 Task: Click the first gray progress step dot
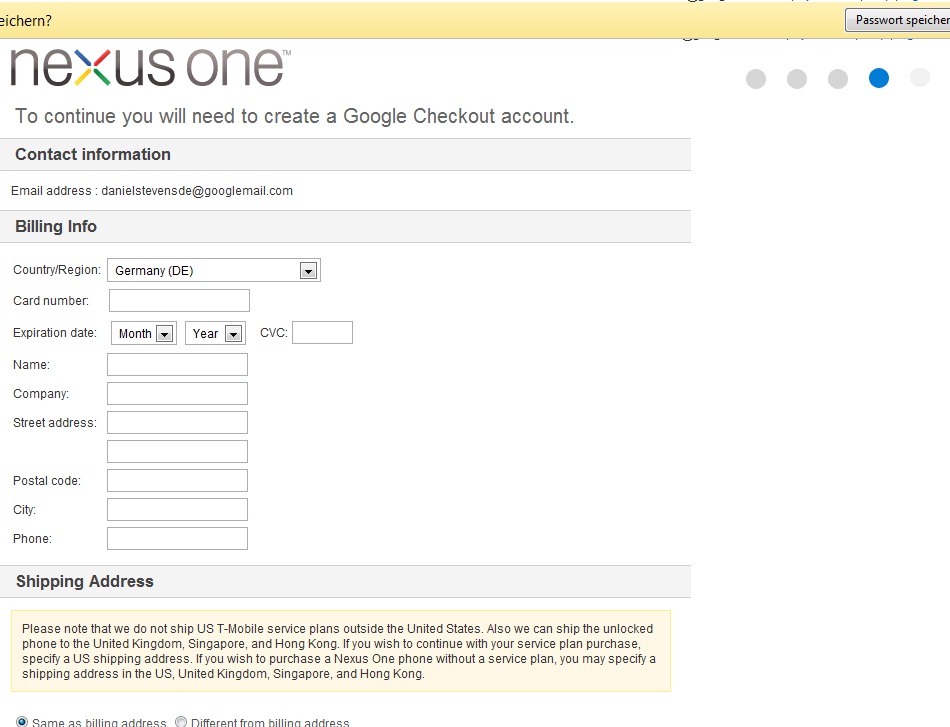756,79
